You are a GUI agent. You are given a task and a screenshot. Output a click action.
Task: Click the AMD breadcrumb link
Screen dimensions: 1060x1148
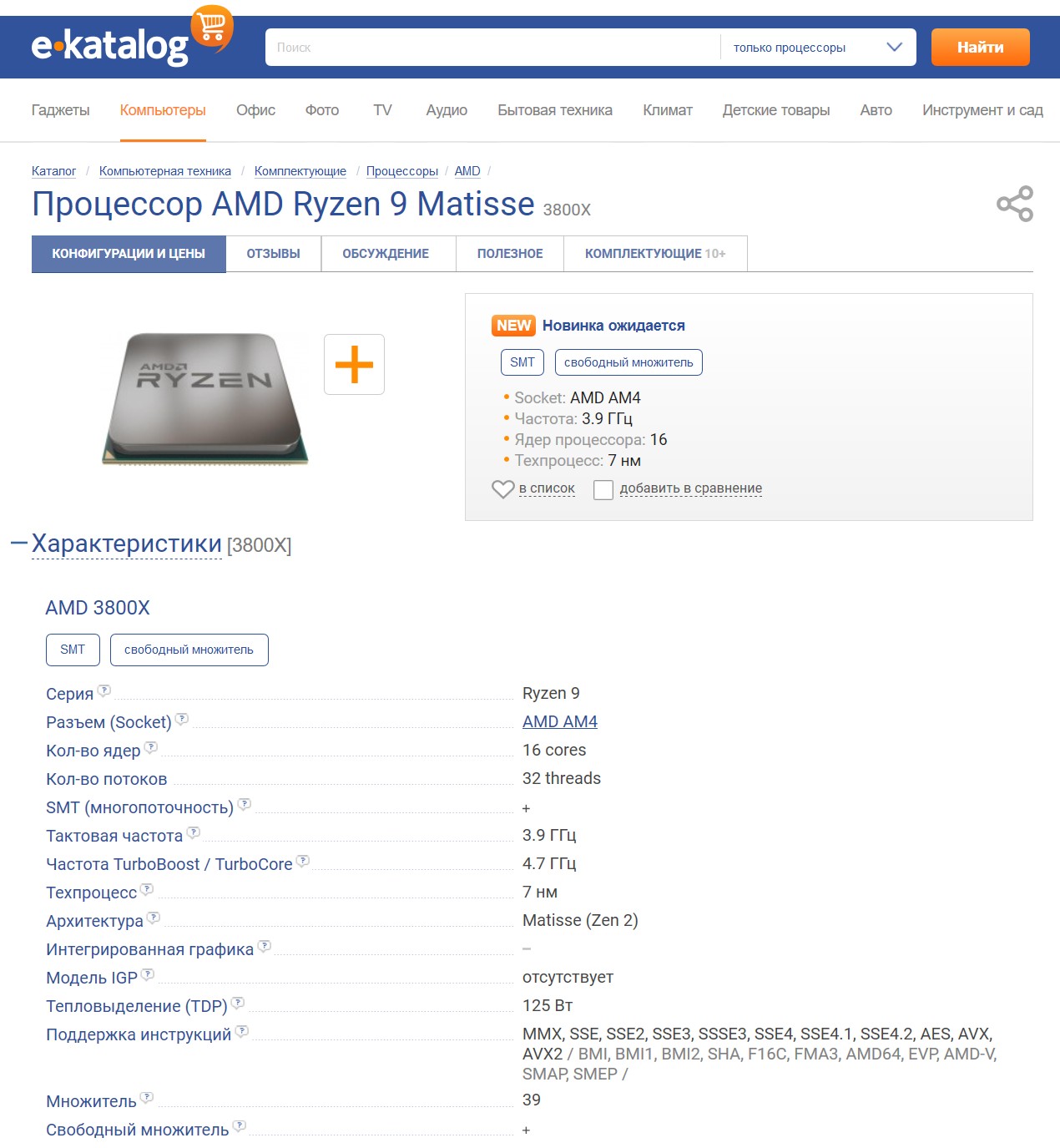pyautogui.click(x=467, y=171)
